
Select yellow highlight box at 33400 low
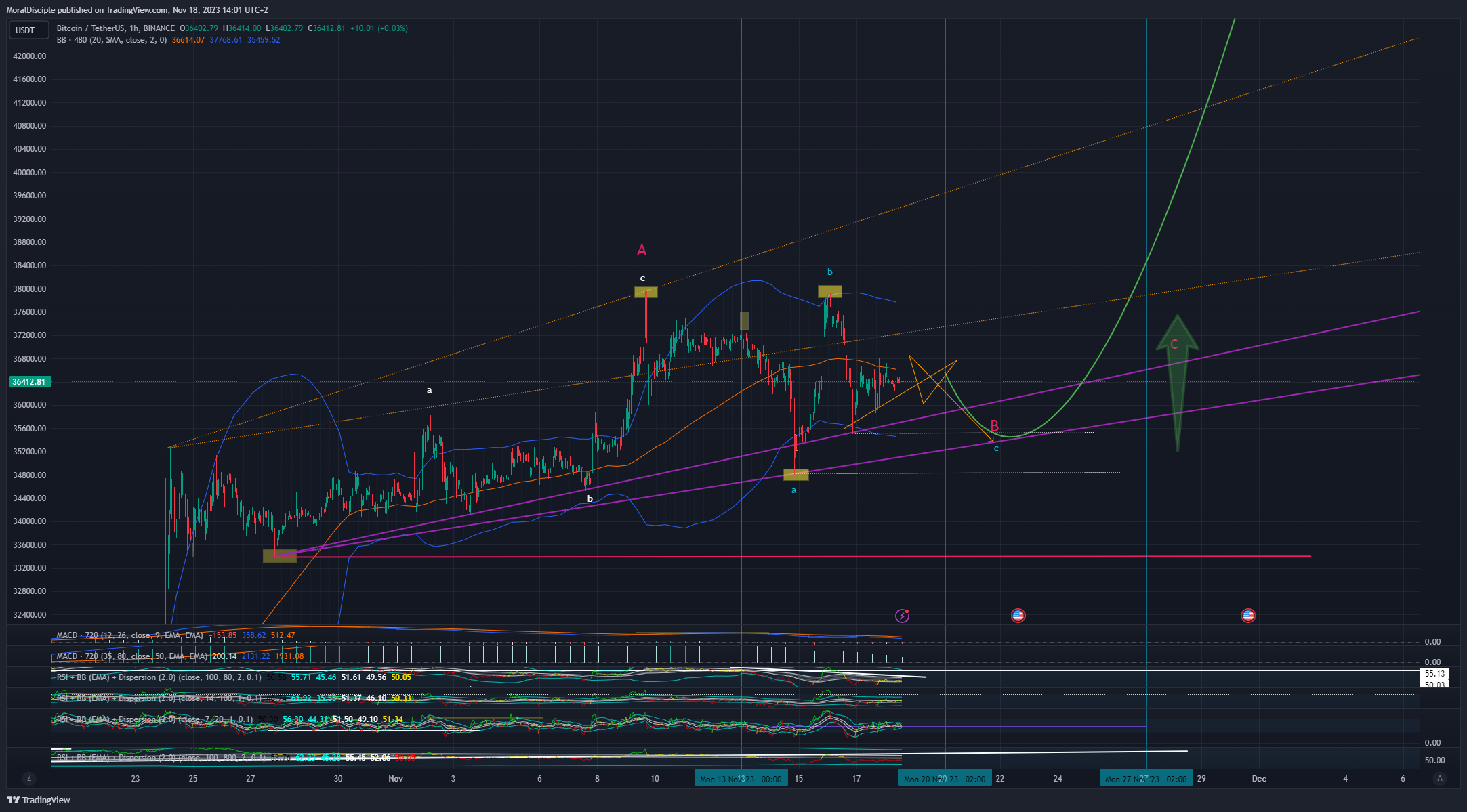[280, 556]
